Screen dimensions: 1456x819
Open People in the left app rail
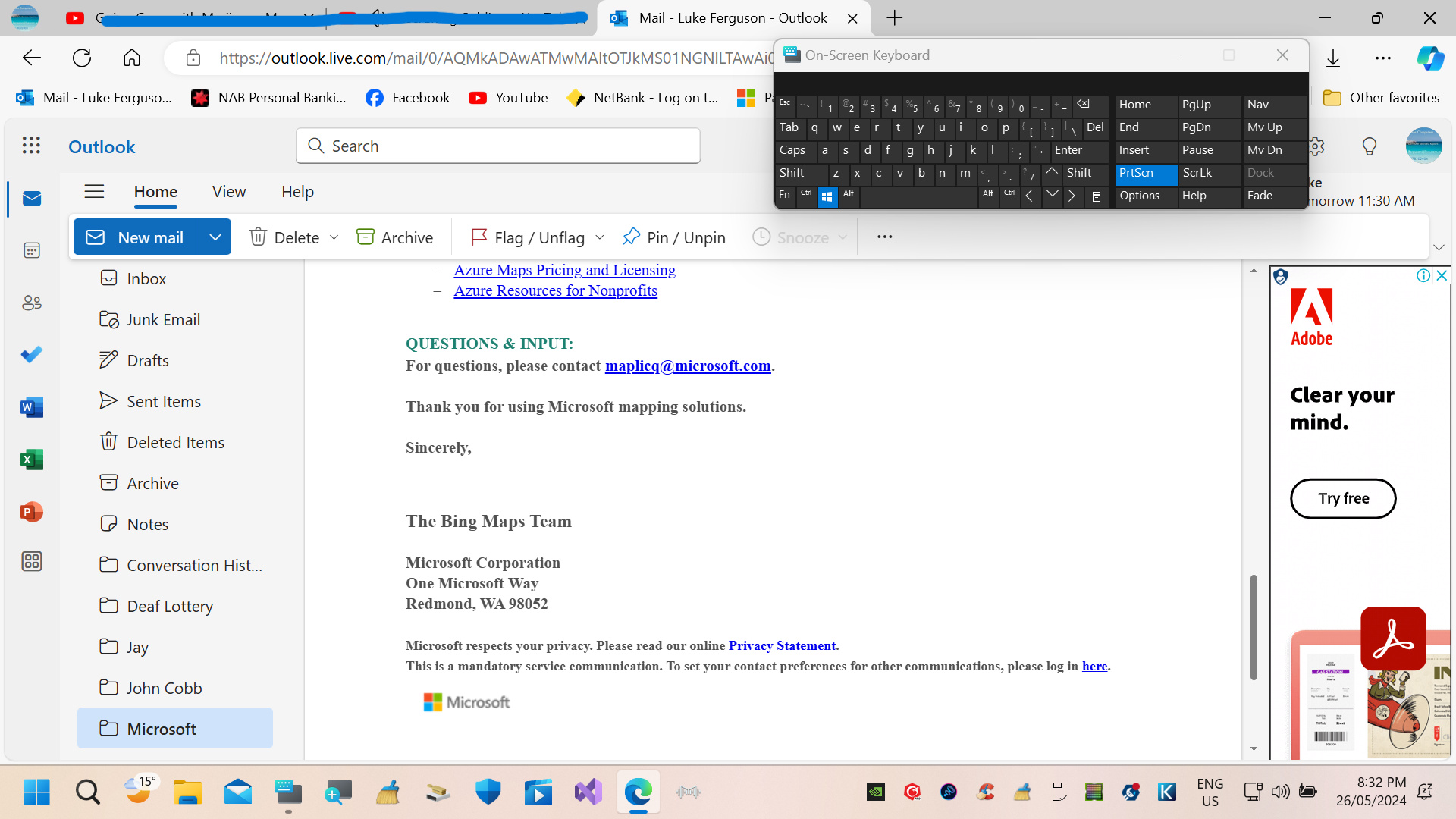point(32,303)
